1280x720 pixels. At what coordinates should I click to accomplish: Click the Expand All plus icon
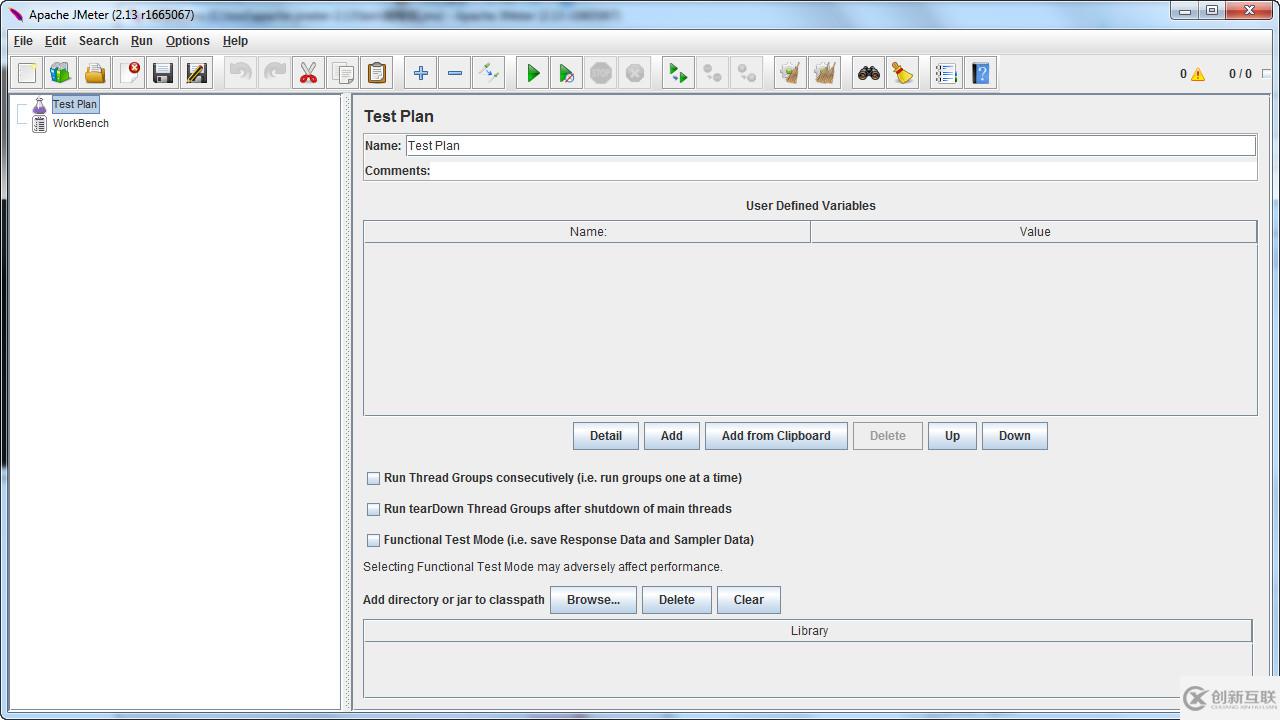[421, 73]
